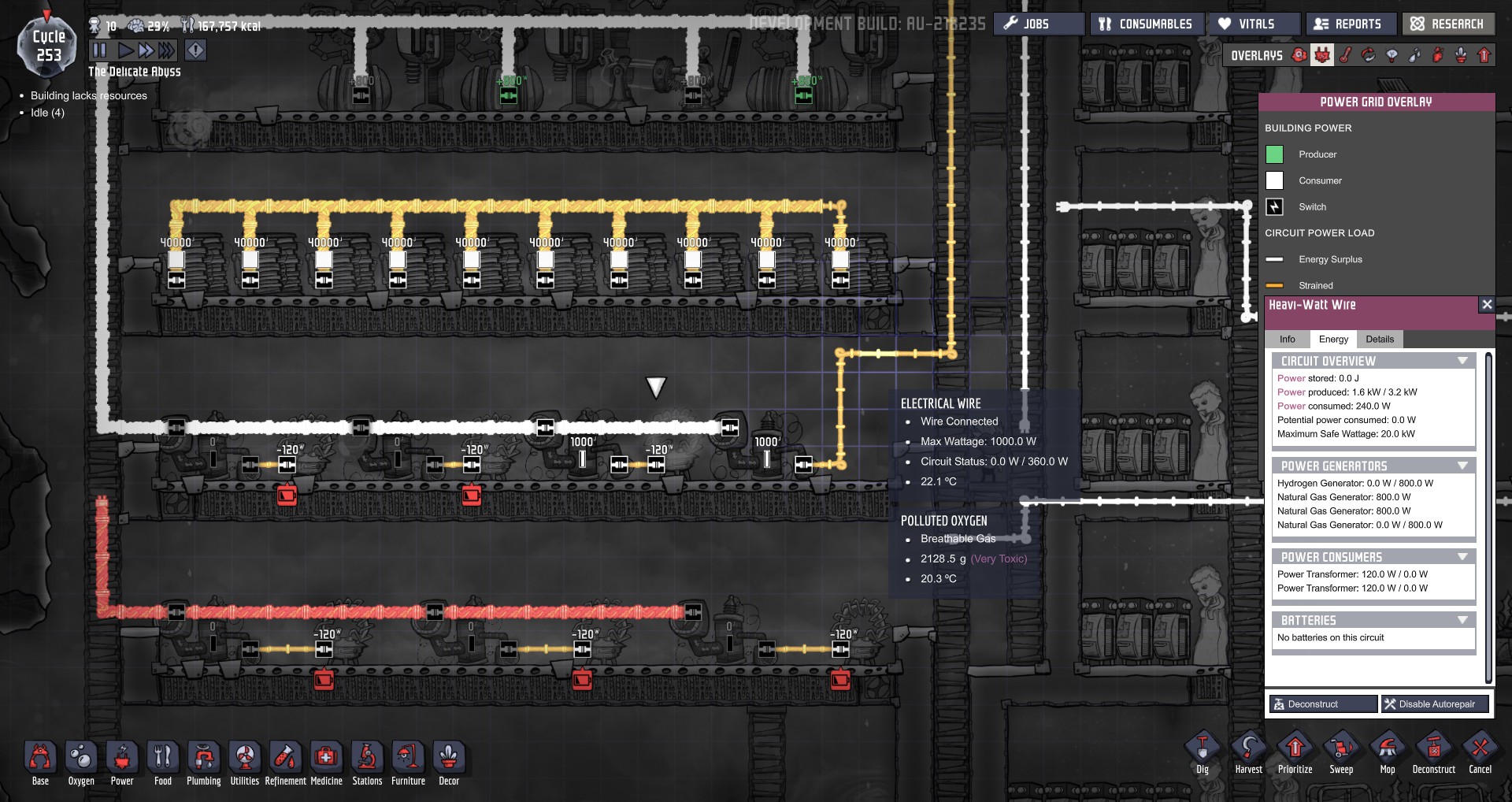Select the Plumbing build category
The height and width of the screenshot is (802, 1512).
(x=203, y=758)
